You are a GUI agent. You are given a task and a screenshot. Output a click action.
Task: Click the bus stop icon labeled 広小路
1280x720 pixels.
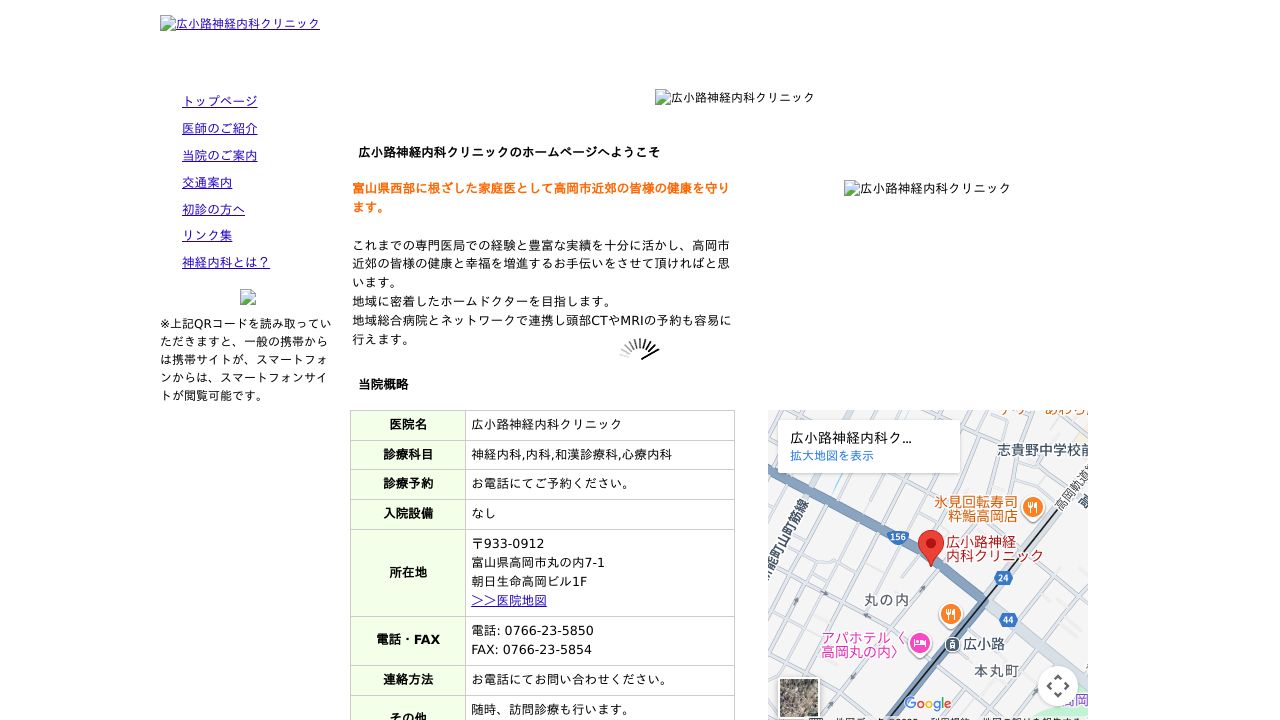pos(954,645)
